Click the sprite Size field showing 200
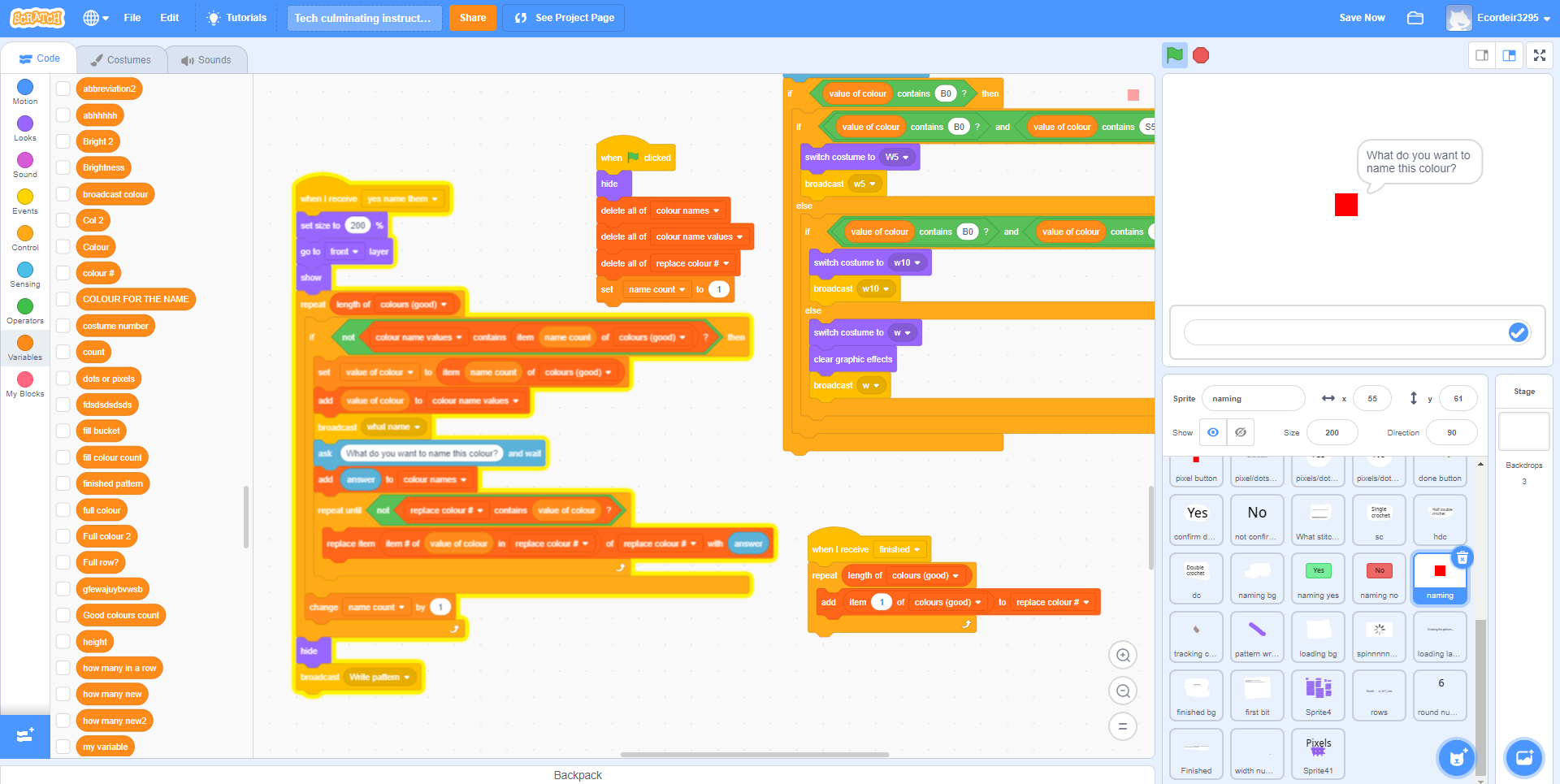 pyautogui.click(x=1332, y=433)
